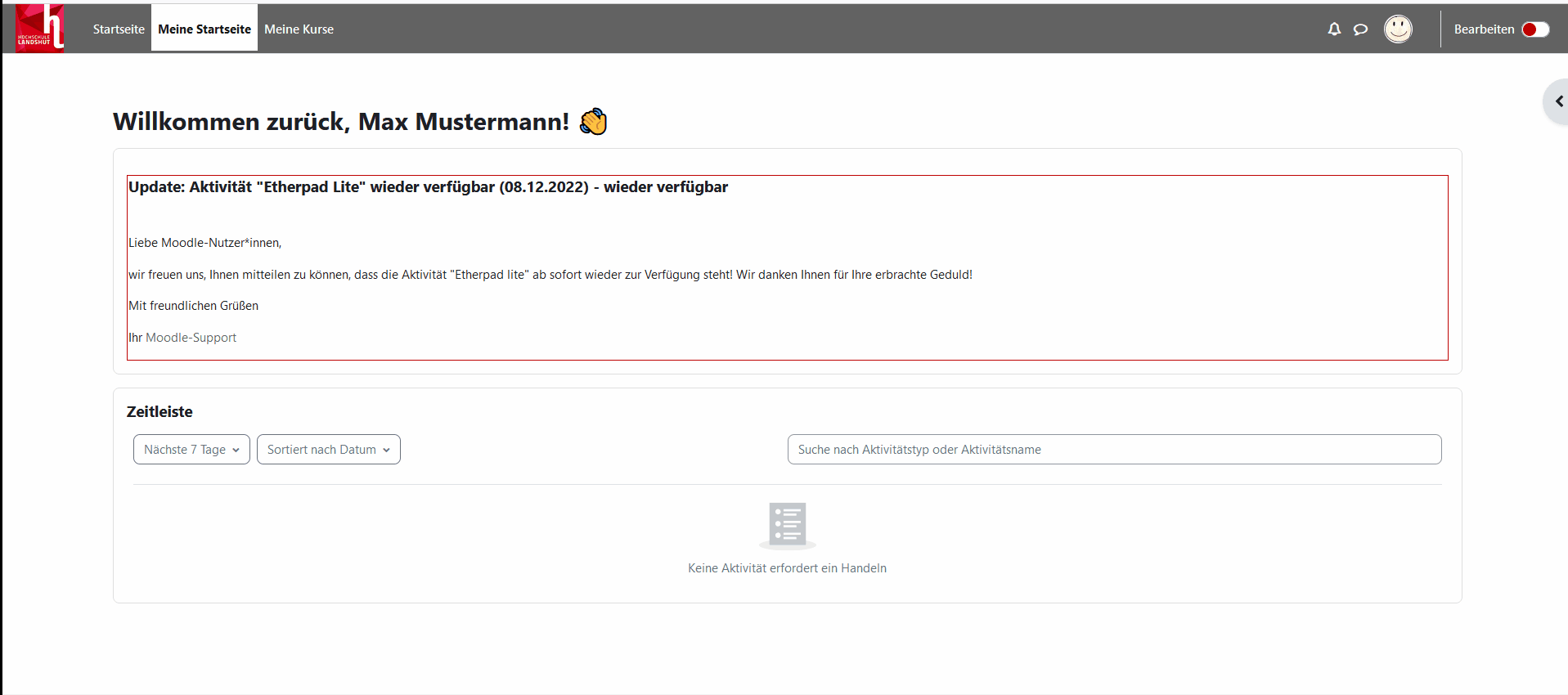The width and height of the screenshot is (1568, 695).
Task: Click the Bearbeiten label text
Action: (1484, 29)
